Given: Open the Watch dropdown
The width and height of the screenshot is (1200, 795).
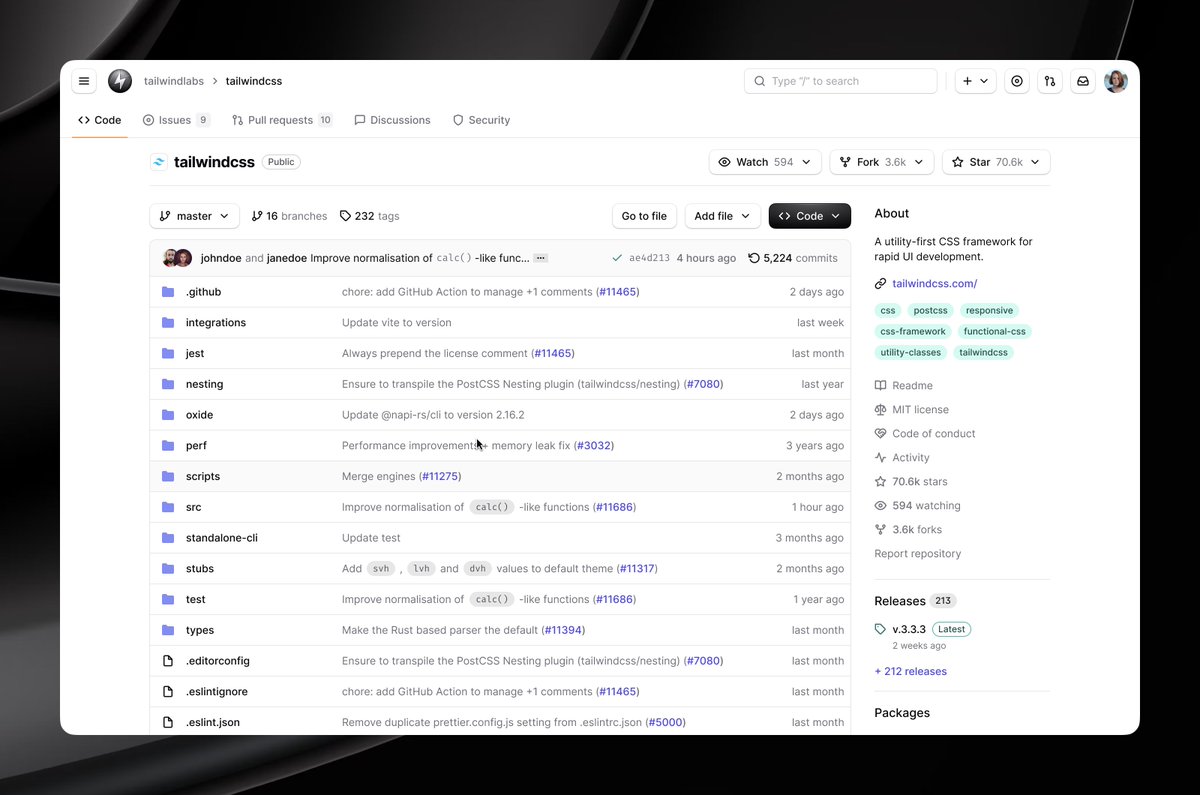Looking at the screenshot, I should pos(765,162).
